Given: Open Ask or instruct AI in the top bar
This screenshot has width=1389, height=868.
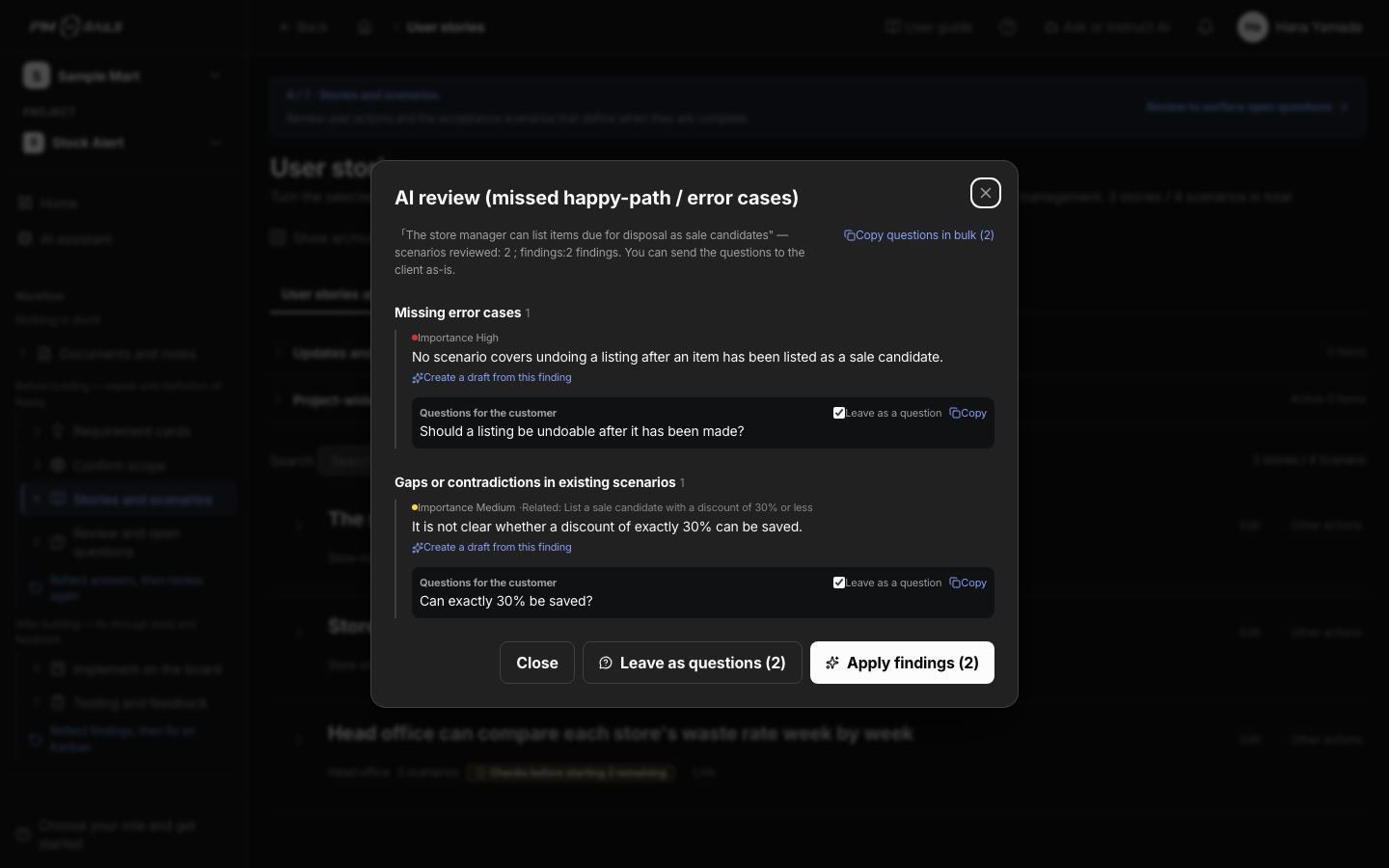Looking at the screenshot, I should [x=1107, y=27].
